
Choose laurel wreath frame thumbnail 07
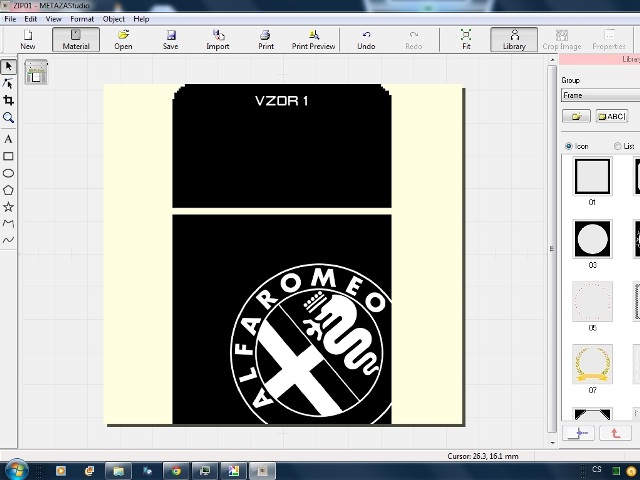point(592,364)
